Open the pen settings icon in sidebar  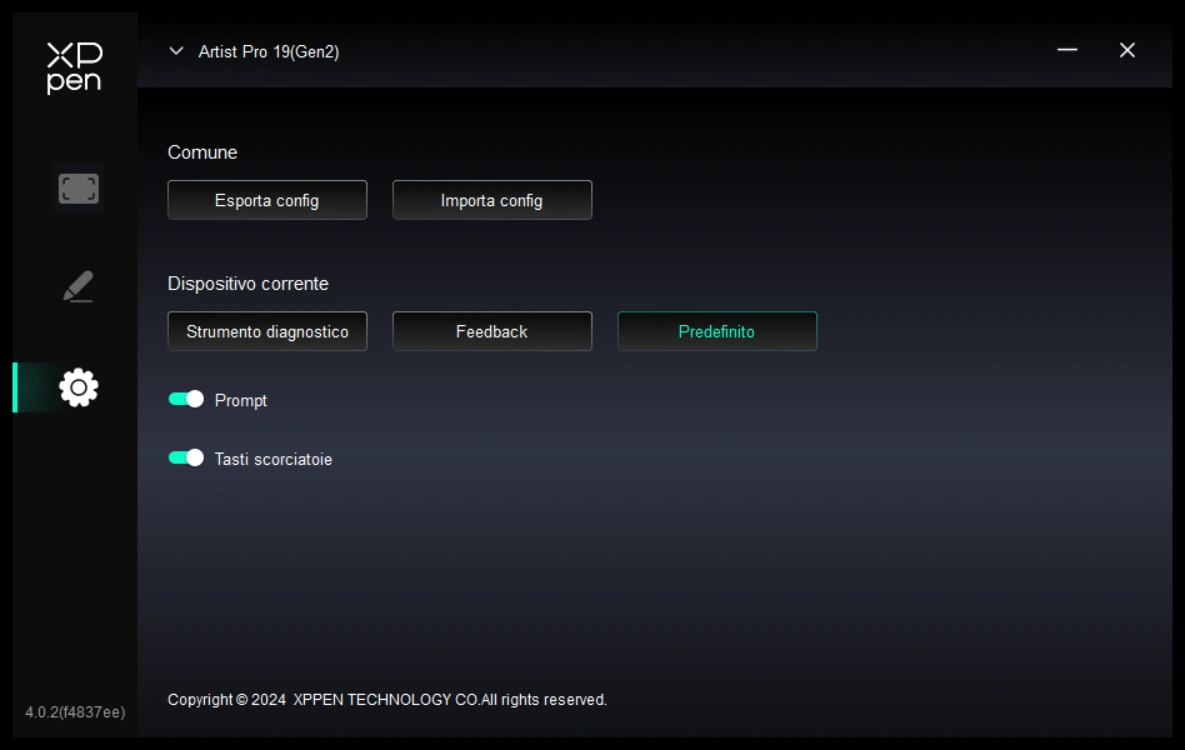pos(78,286)
